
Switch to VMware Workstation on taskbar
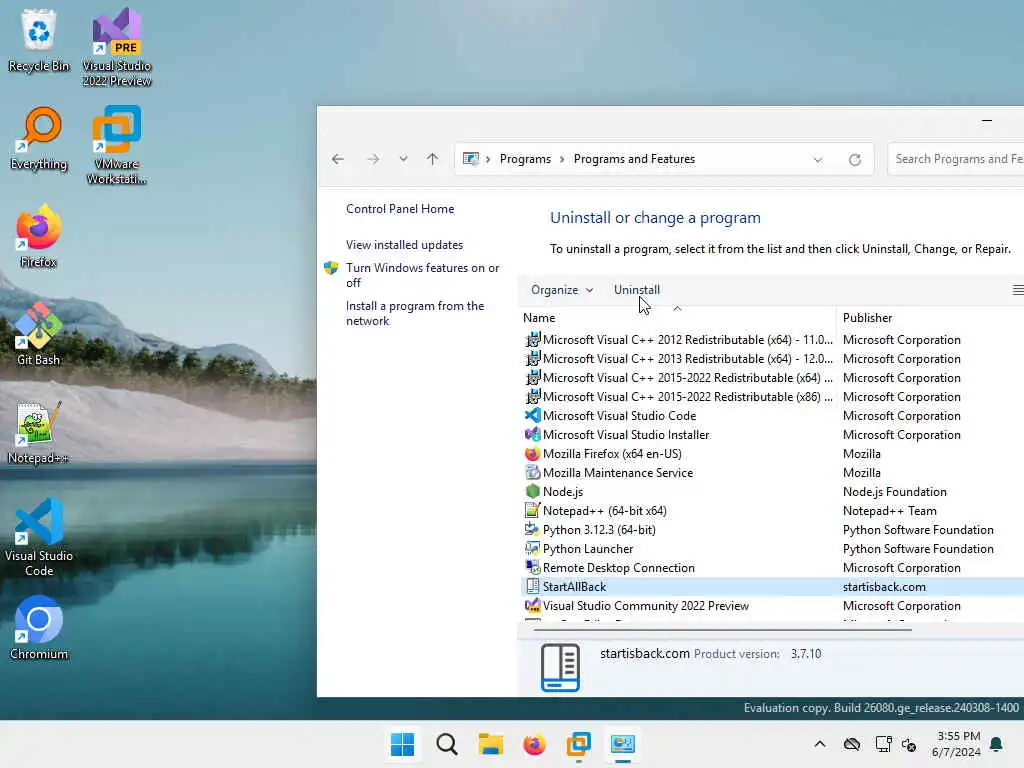click(579, 744)
